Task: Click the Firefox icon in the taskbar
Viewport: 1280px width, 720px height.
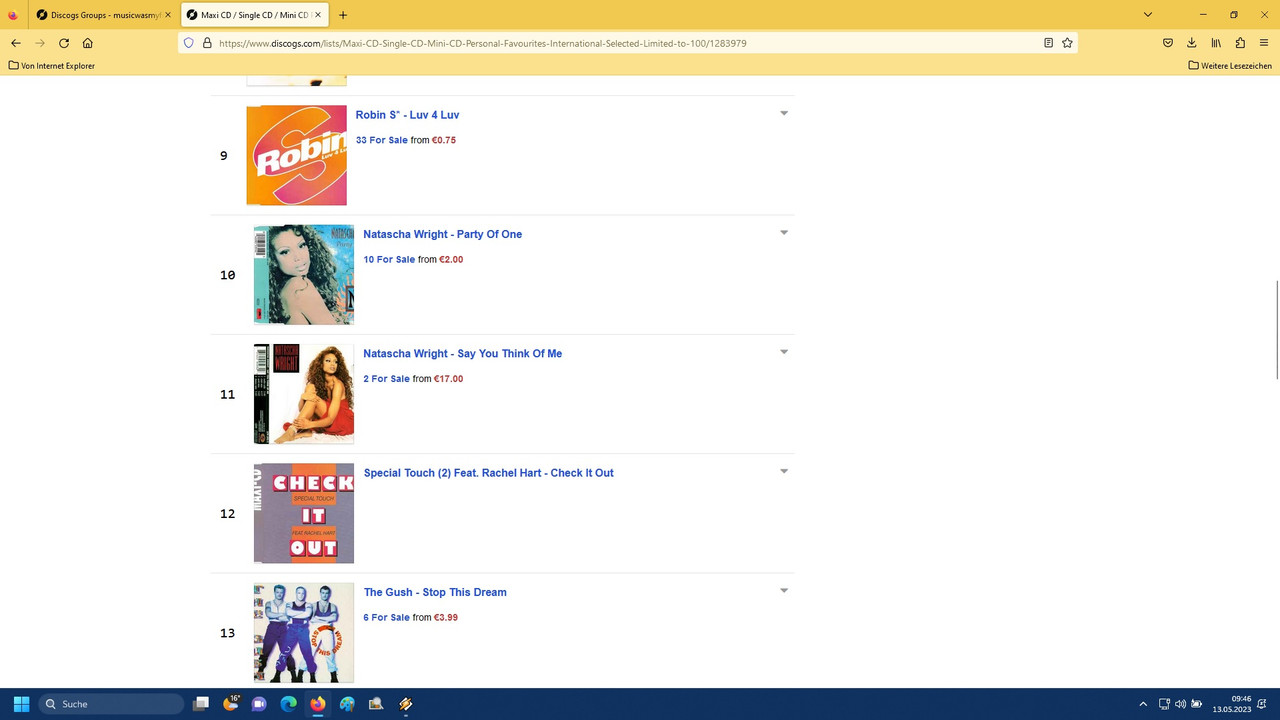Action: (x=317, y=704)
